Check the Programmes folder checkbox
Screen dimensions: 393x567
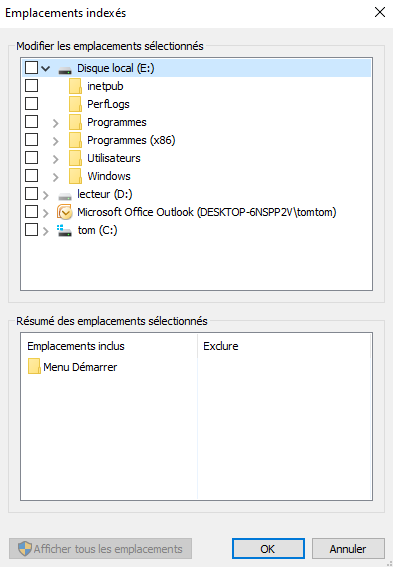[31, 122]
